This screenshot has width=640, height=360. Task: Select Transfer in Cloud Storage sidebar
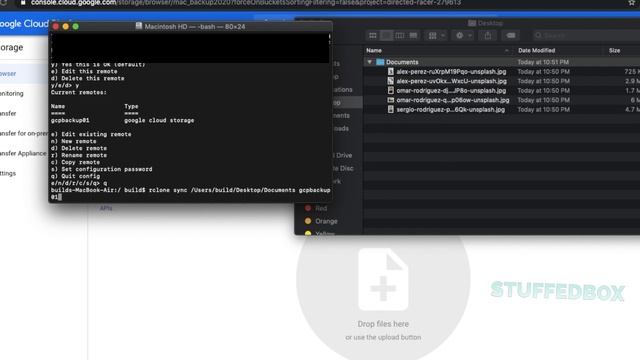point(8,113)
